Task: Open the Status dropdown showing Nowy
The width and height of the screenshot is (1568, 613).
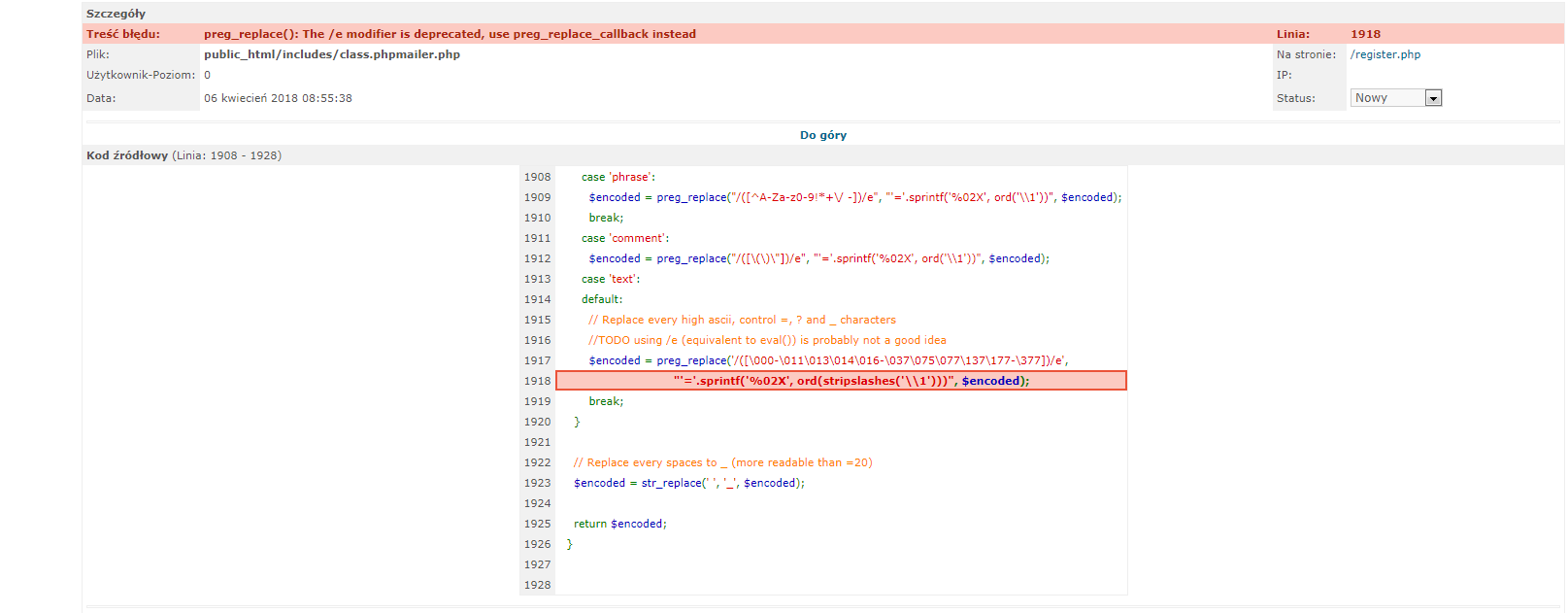Action: pos(1395,98)
